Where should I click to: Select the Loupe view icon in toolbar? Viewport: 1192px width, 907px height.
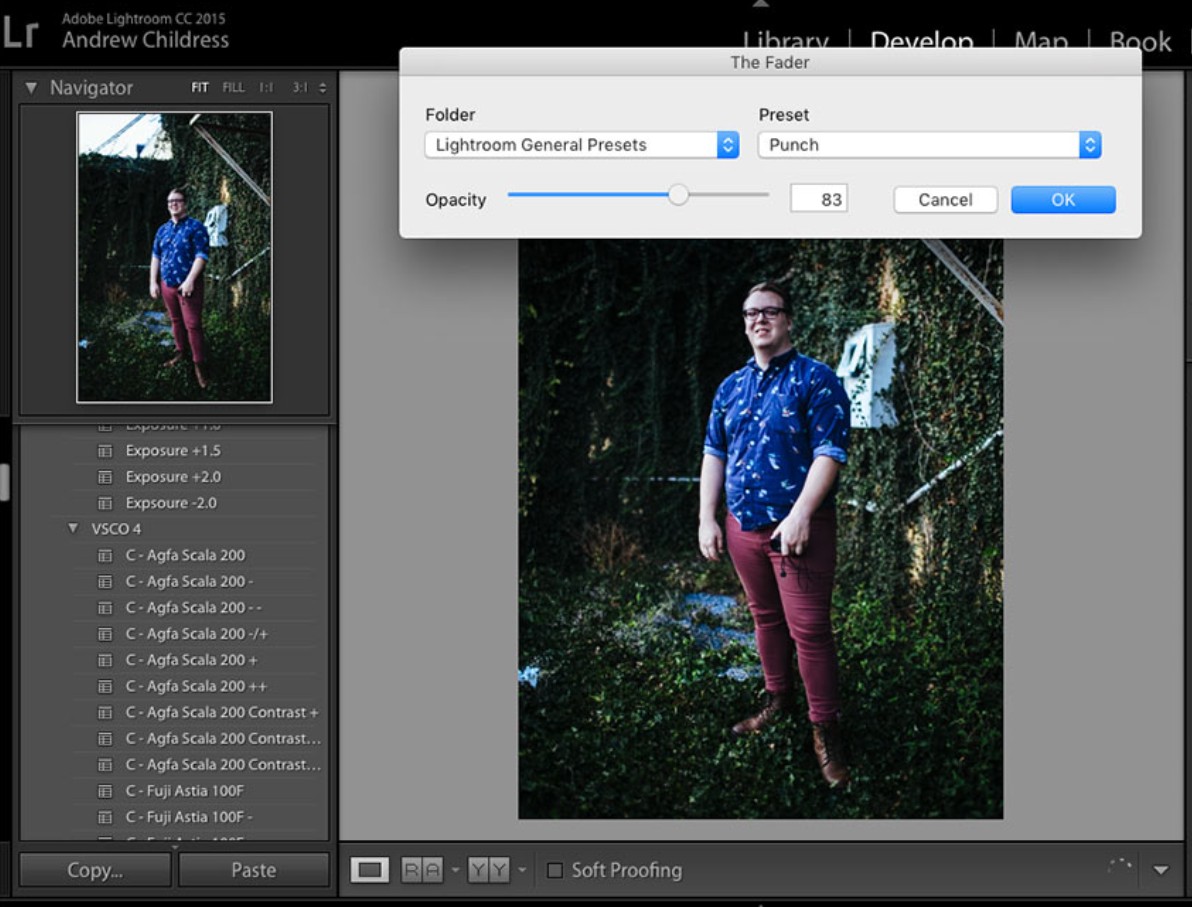(369, 870)
